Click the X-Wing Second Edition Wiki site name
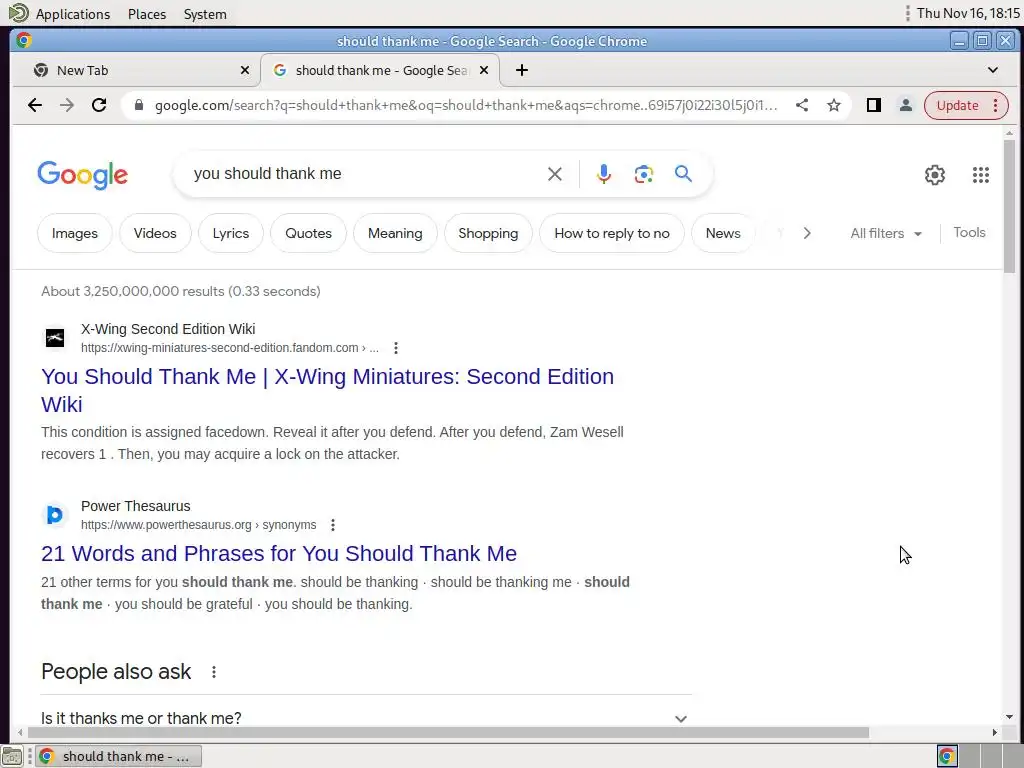This screenshot has height=768, width=1024. [168, 329]
